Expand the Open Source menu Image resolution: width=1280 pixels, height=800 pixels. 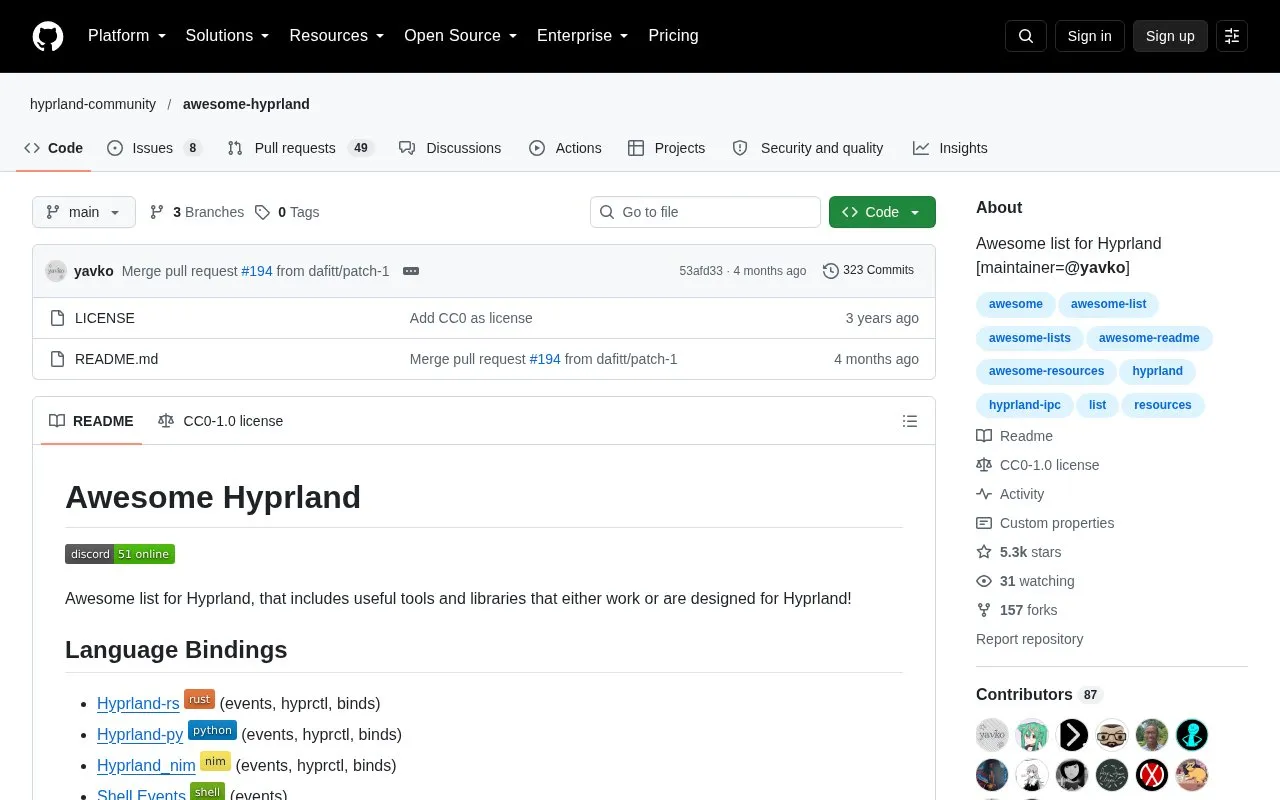[x=461, y=36]
